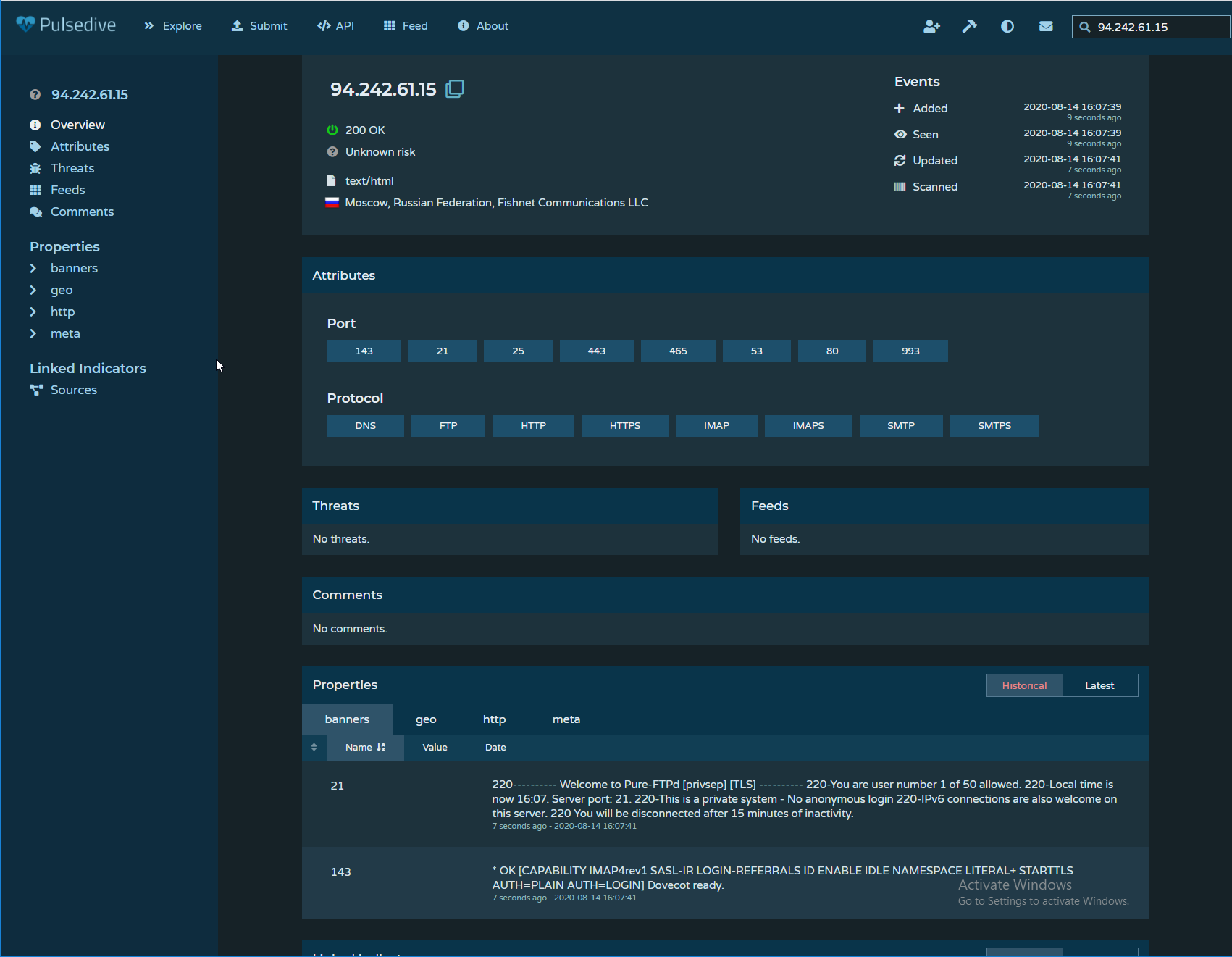
Task: Copy the indicator 94.242.61.15 with copy icon
Action: (x=455, y=88)
